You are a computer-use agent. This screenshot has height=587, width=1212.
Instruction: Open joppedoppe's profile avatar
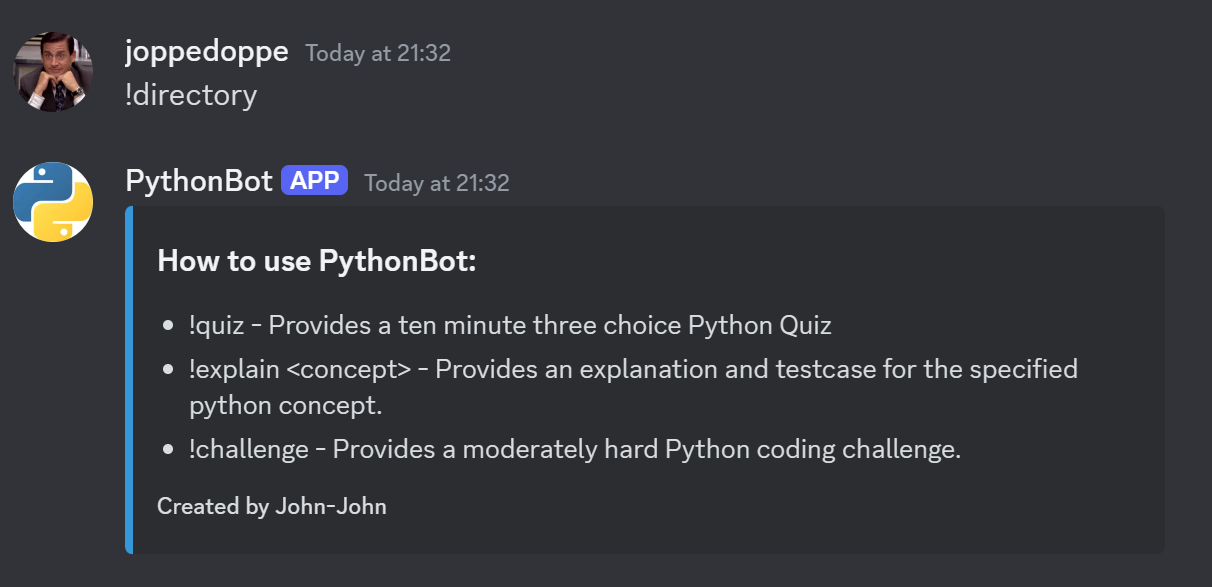(53, 72)
